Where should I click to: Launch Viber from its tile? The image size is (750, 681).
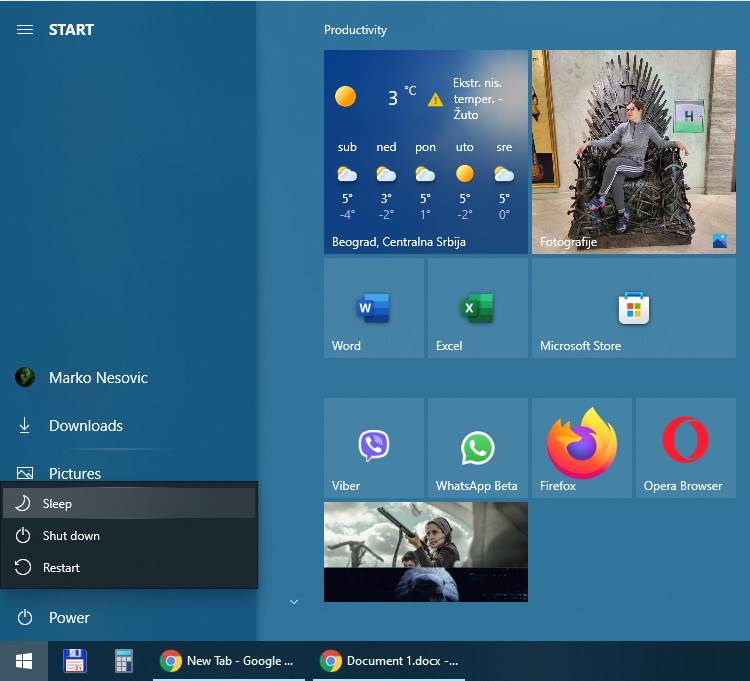point(374,448)
